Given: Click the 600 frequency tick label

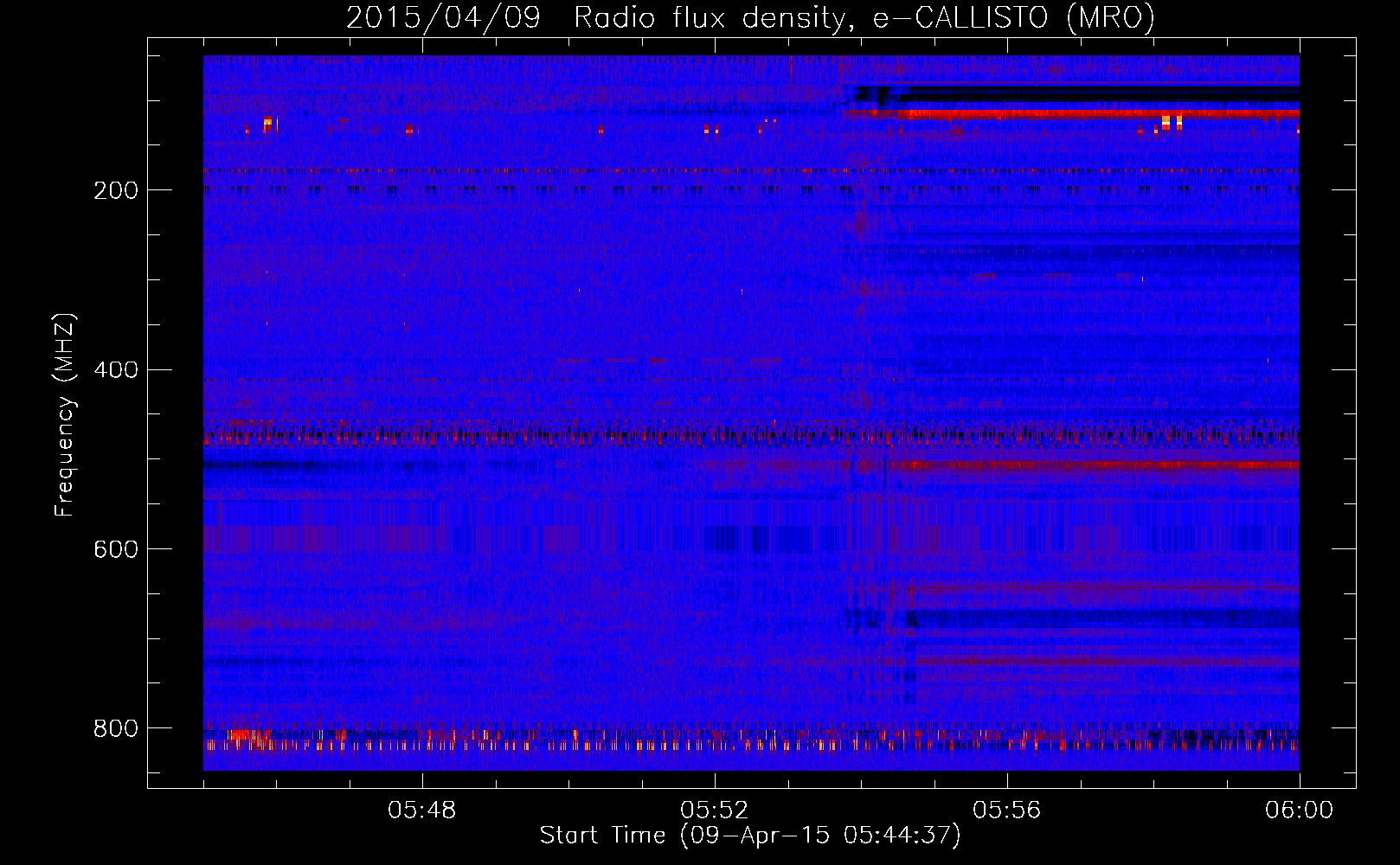Looking at the screenshot, I should (x=116, y=550).
